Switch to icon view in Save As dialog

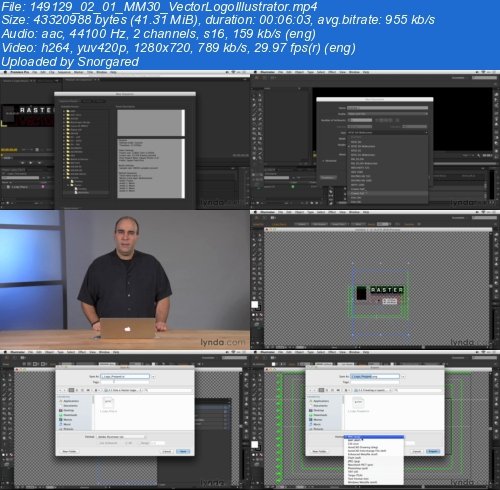(x=71, y=390)
